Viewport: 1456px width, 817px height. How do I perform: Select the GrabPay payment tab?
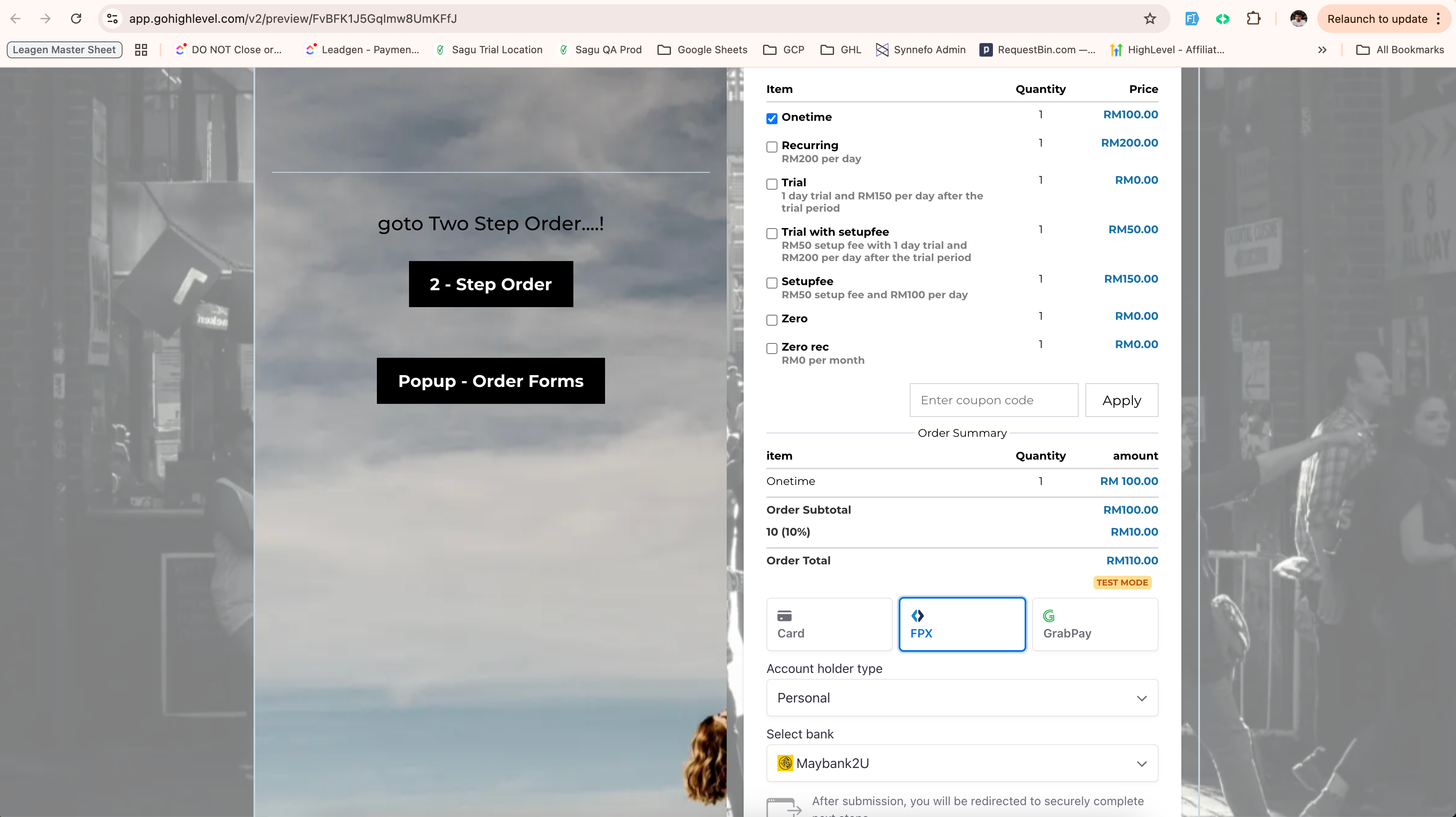pos(1095,624)
